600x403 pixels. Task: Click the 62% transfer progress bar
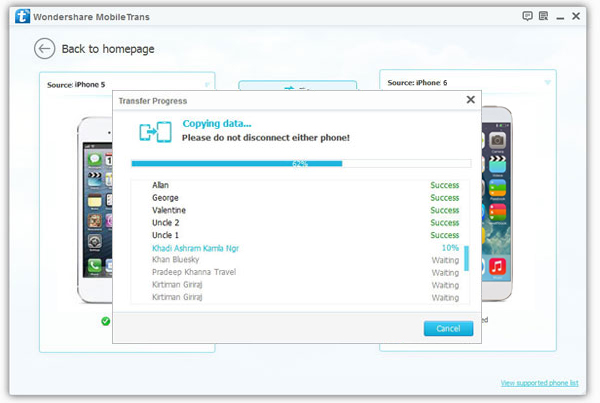(x=301, y=164)
